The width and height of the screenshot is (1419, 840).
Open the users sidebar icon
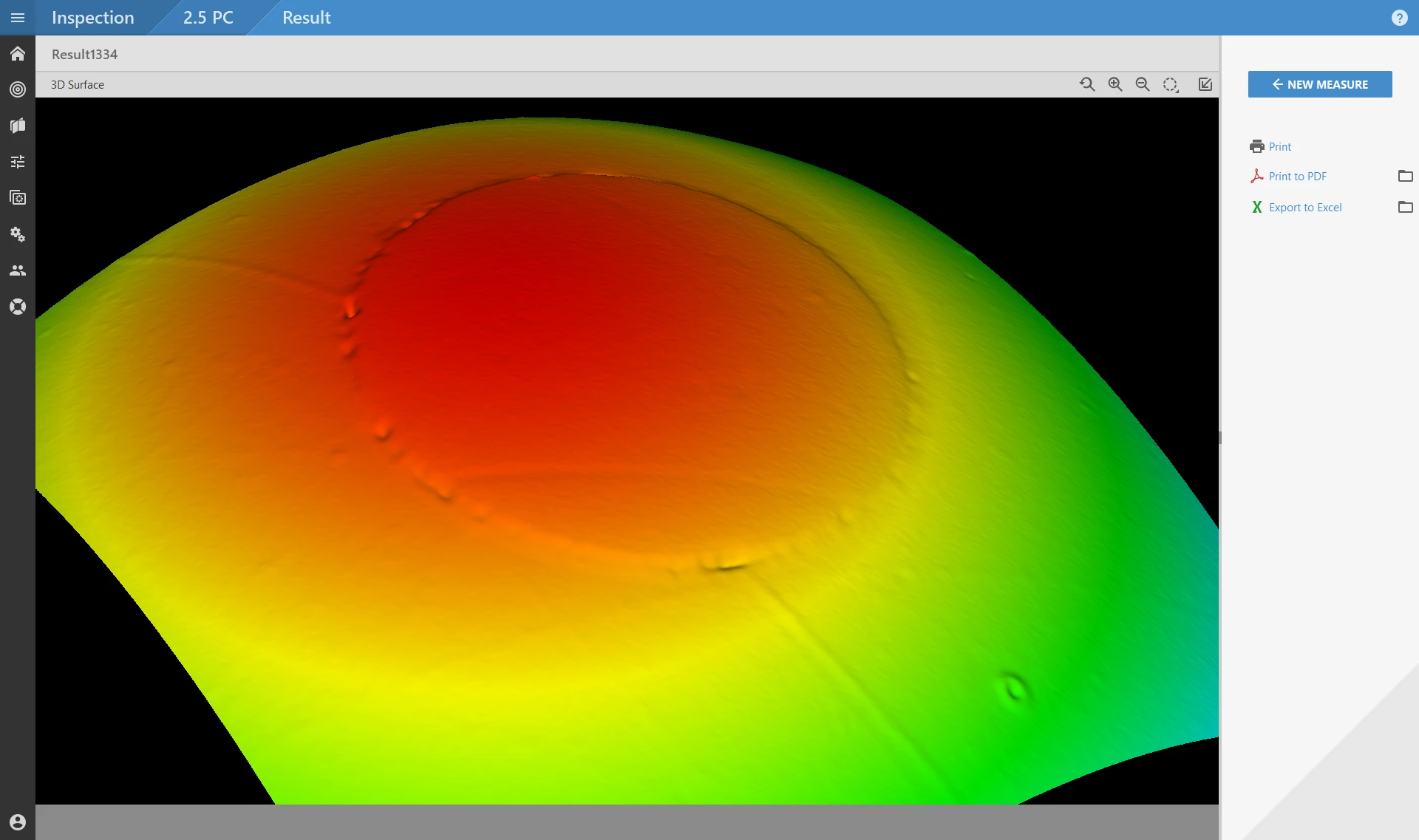click(x=17, y=270)
